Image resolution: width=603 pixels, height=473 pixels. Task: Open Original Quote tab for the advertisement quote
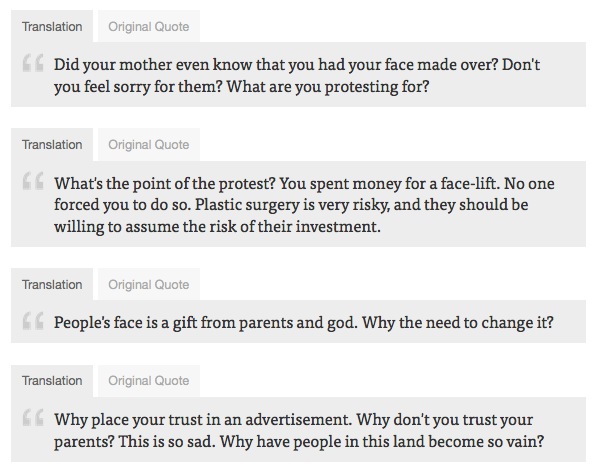[149, 381]
